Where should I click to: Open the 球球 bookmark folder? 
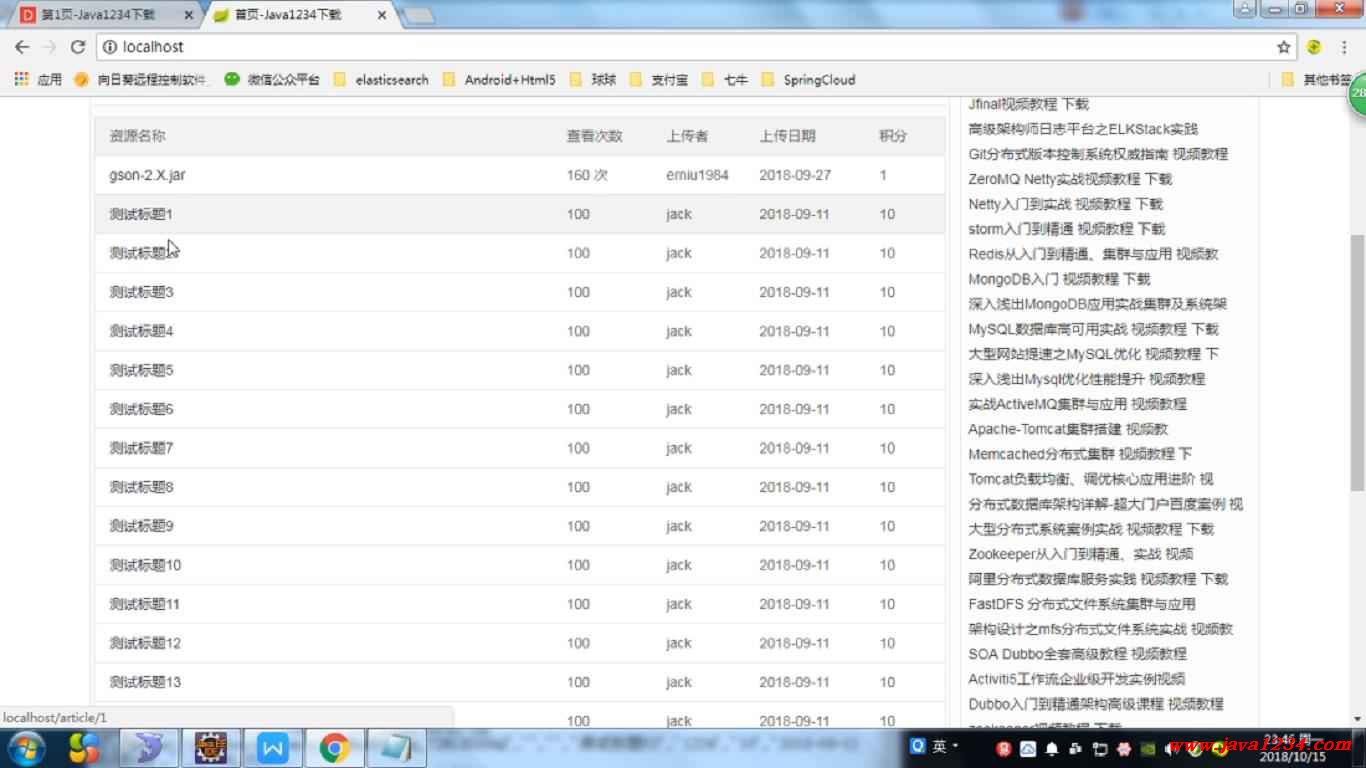pos(593,80)
